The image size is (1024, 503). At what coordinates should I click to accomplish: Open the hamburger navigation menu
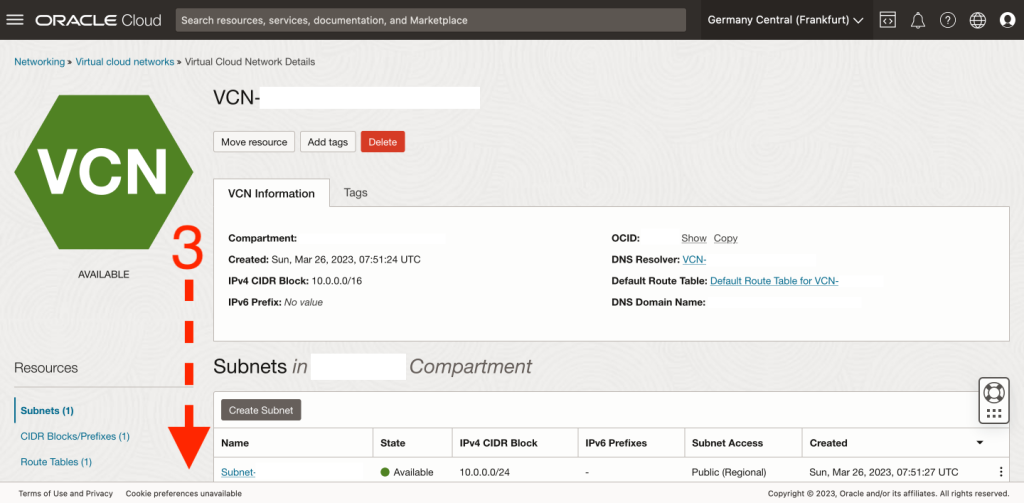pyautogui.click(x=15, y=20)
